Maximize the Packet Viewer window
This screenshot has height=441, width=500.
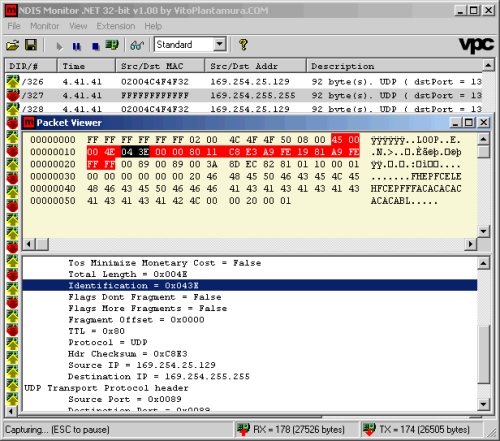(469, 123)
